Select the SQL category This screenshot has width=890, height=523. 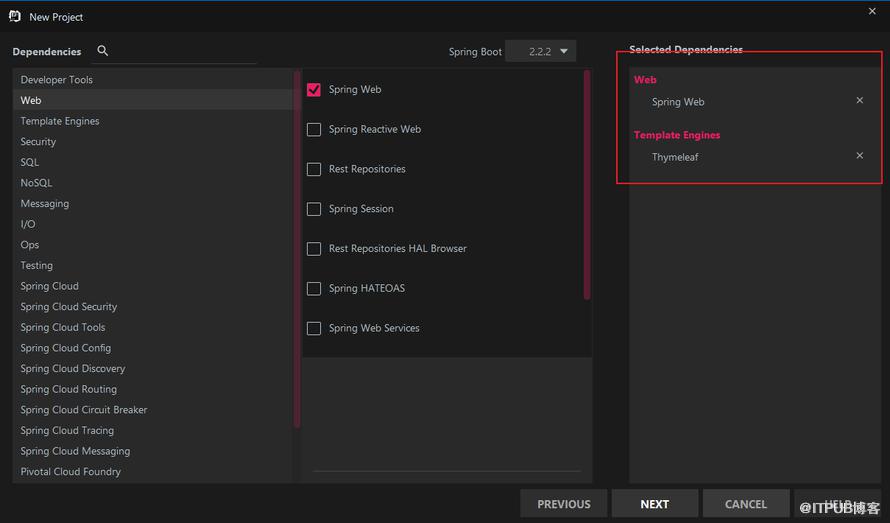coord(152,162)
